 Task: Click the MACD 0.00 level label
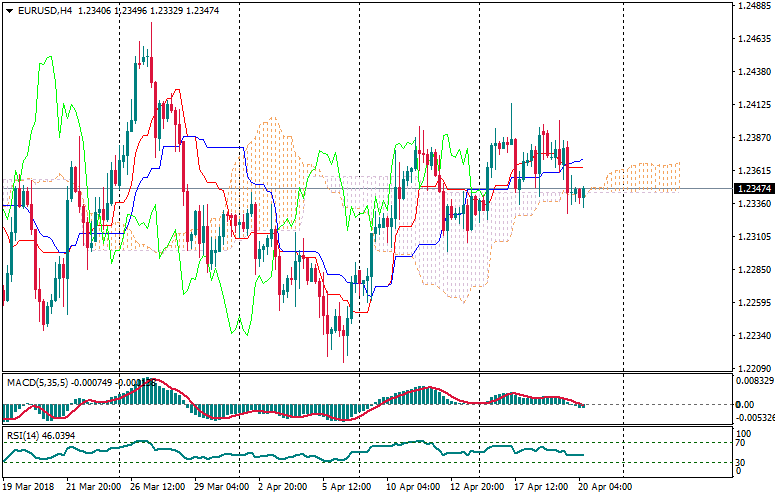744,405
